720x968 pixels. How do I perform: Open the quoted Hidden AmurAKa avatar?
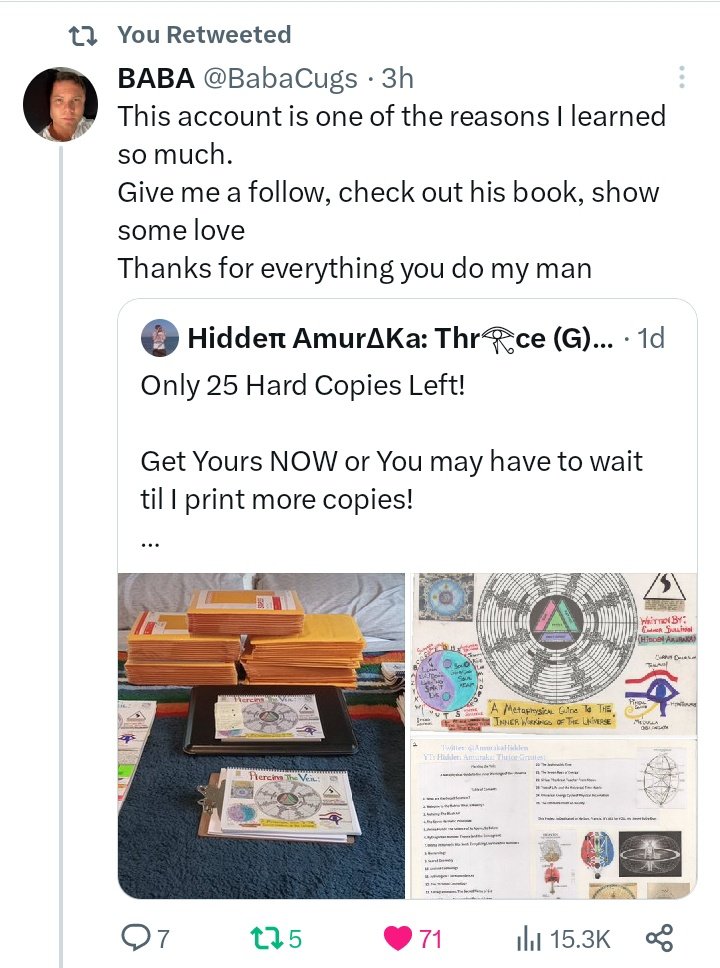point(160,338)
